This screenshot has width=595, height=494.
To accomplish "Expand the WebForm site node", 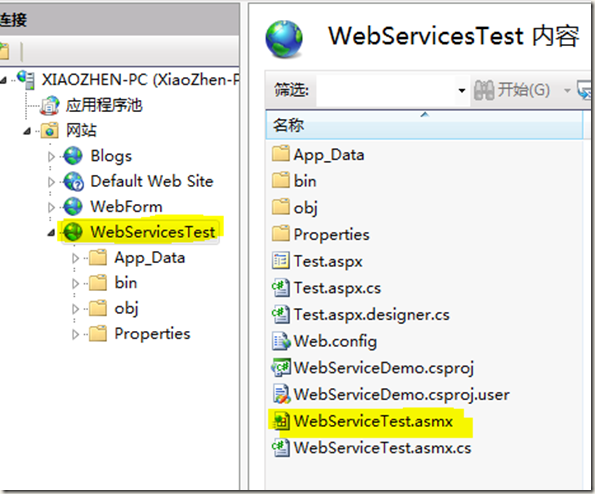I will coord(51,207).
